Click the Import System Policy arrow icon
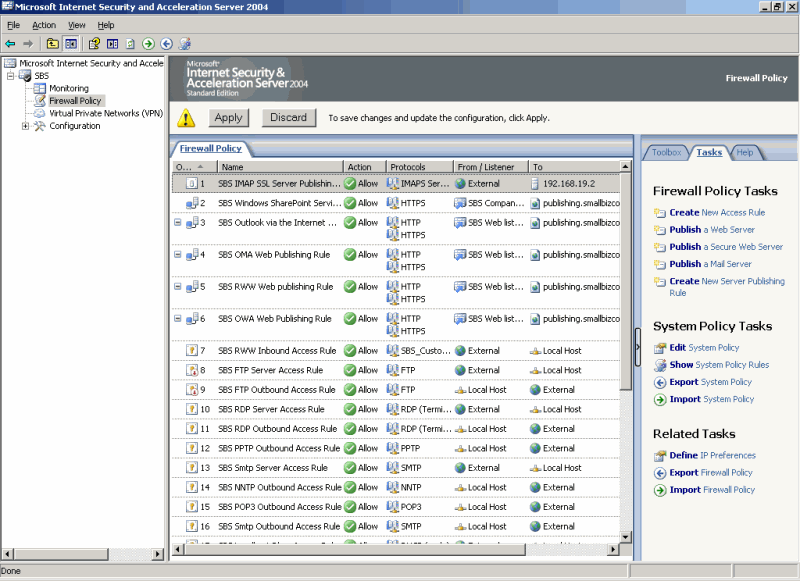The image size is (800, 581). [660, 400]
